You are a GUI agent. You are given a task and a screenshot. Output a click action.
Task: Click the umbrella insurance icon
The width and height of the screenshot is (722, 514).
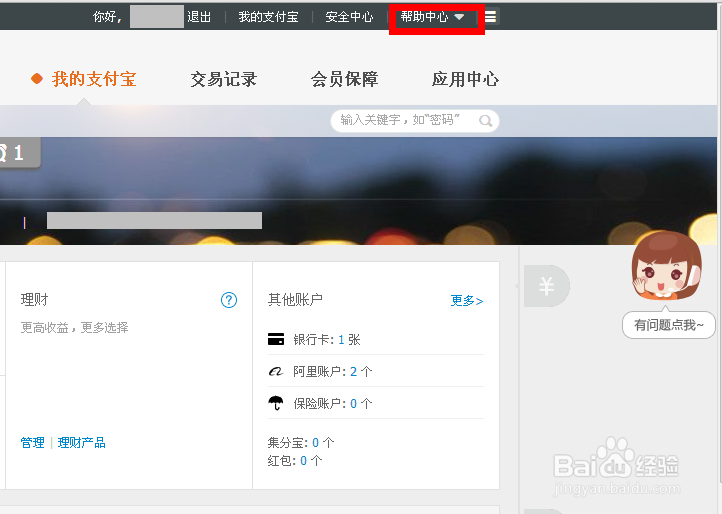[276, 403]
